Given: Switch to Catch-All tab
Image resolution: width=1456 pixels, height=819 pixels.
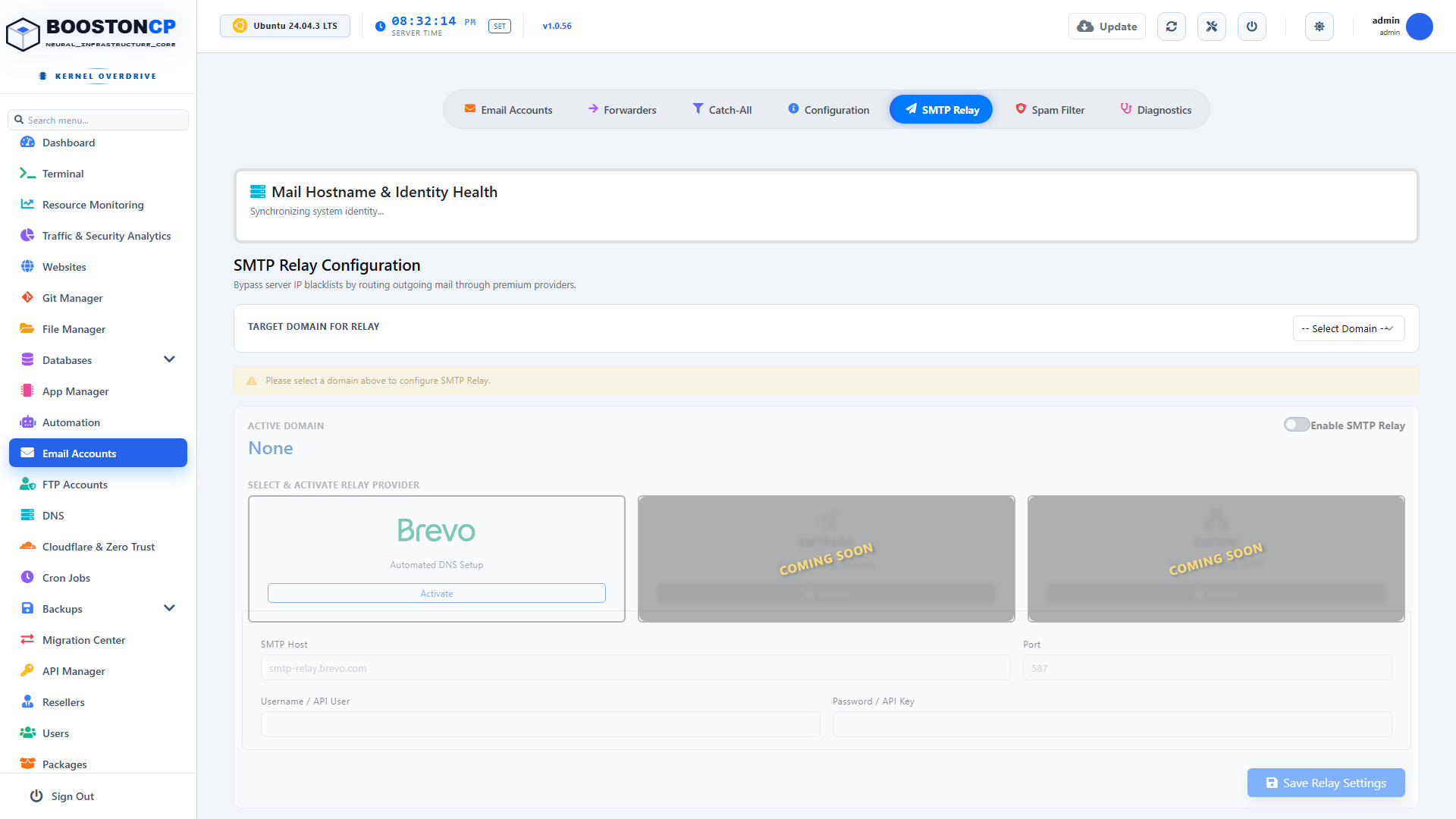Looking at the screenshot, I should [x=722, y=110].
